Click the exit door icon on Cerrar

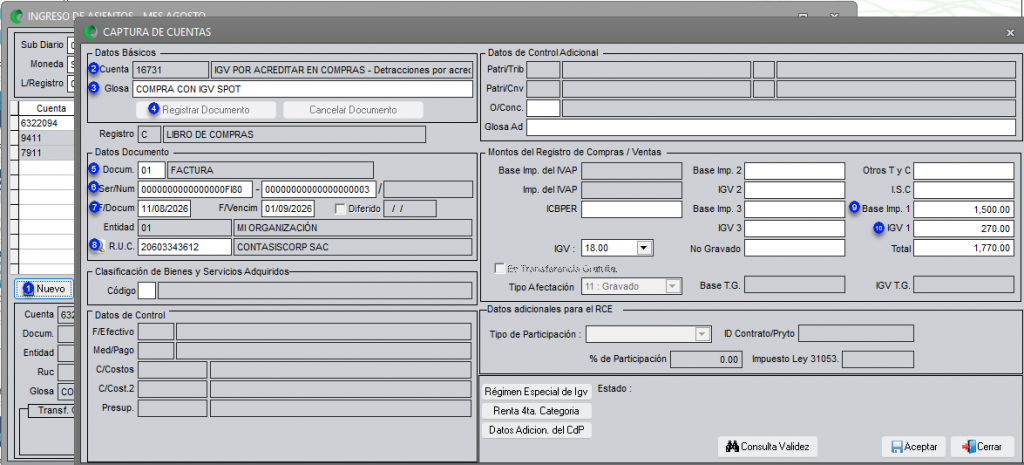click(969, 447)
